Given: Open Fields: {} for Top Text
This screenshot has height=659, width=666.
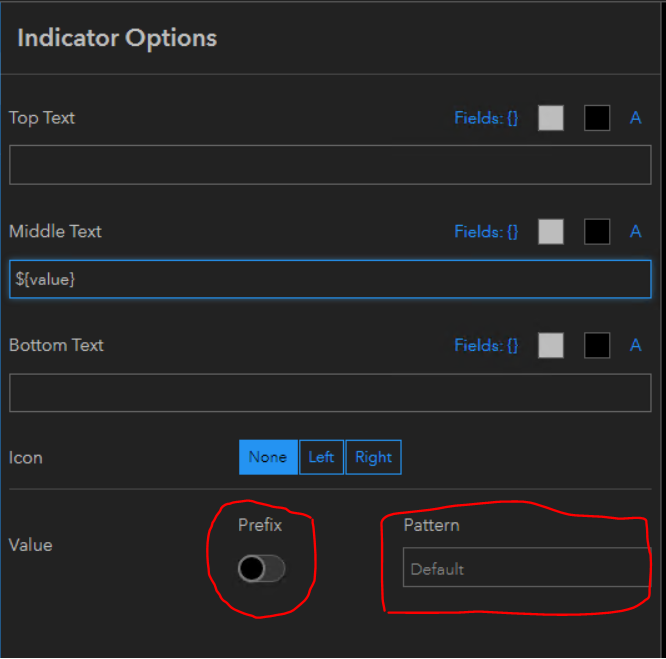Looking at the screenshot, I should [x=486, y=118].
